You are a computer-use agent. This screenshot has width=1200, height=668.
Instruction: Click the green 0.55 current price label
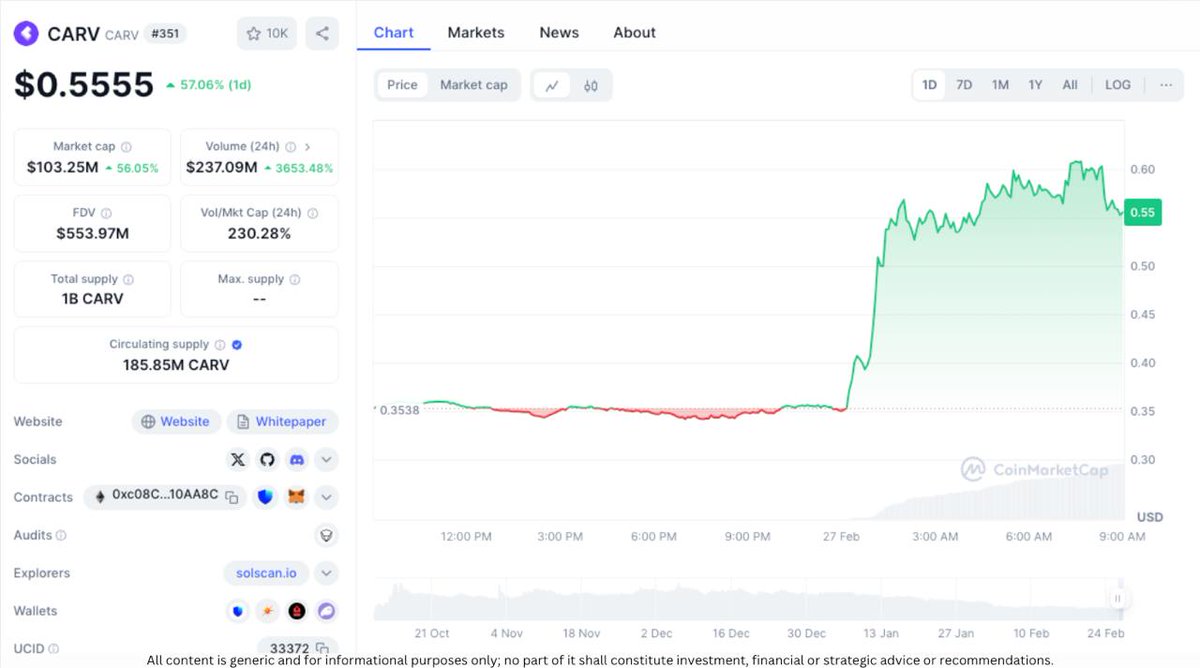1142,212
